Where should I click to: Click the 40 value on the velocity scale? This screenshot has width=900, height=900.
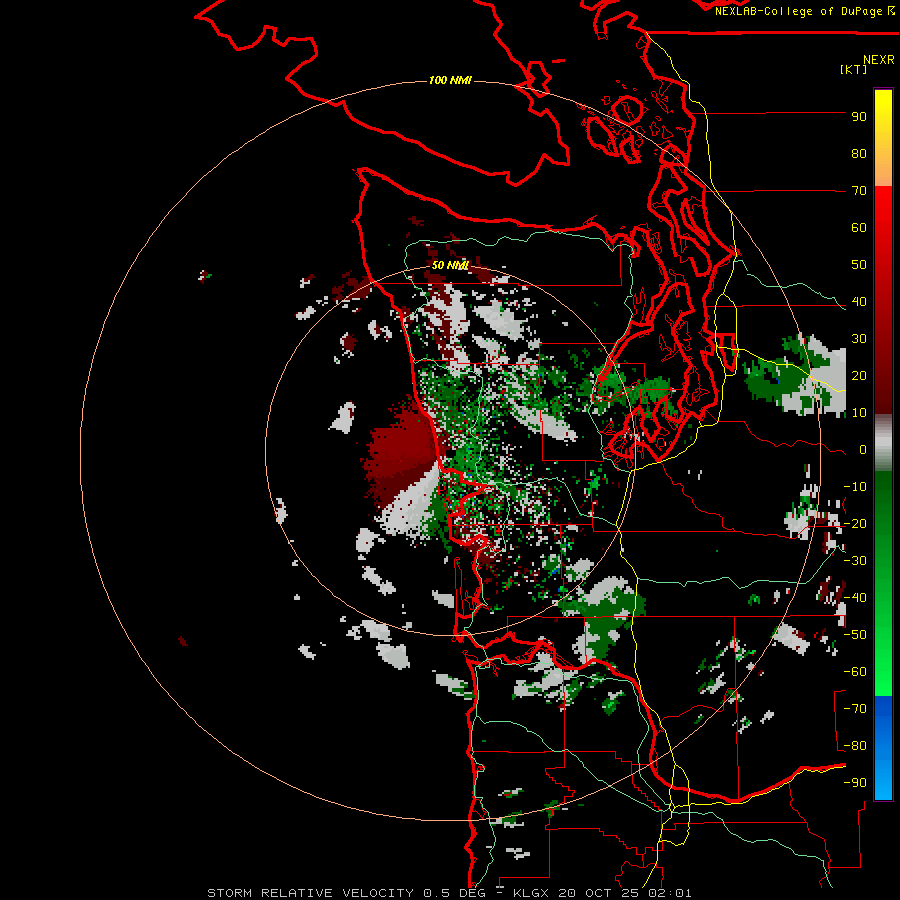[x=859, y=302]
